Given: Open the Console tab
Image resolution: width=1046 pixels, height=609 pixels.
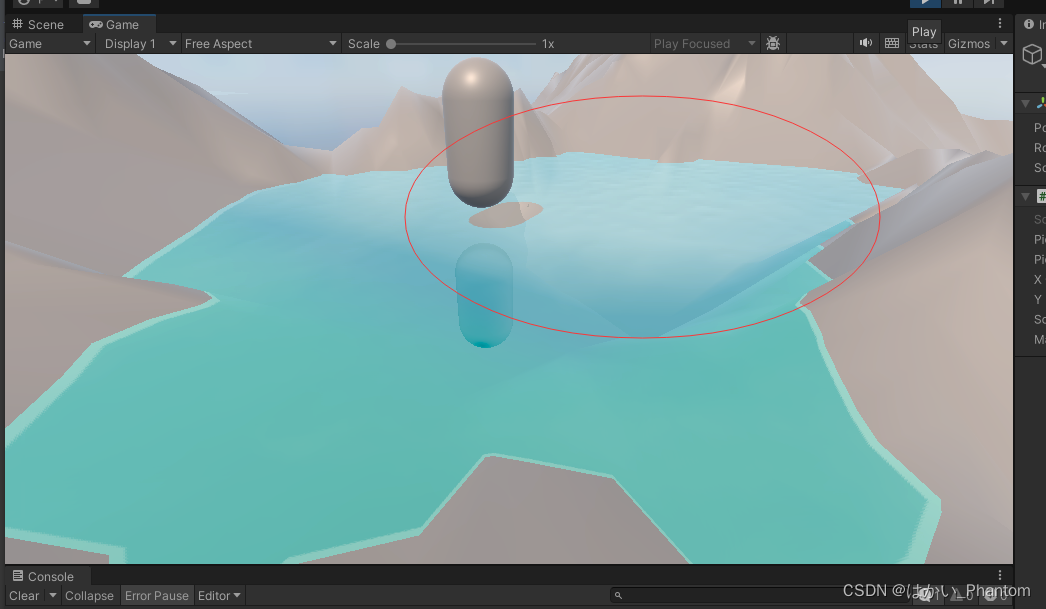Looking at the screenshot, I should click(x=43, y=576).
